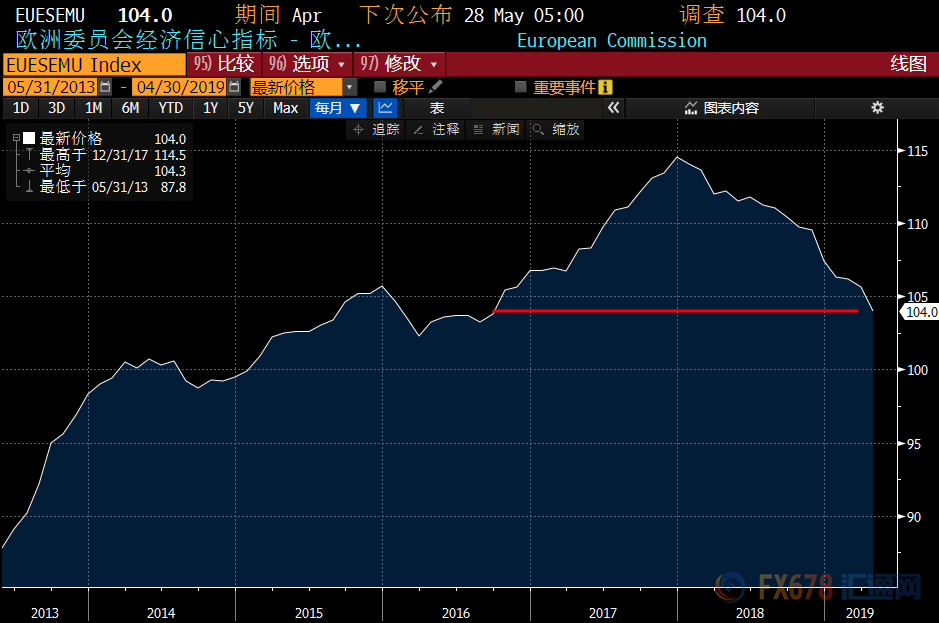This screenshot has height=623, width=939.
Task: Open 图表内容 chart content panel
Action: click(x=721, y=108)
